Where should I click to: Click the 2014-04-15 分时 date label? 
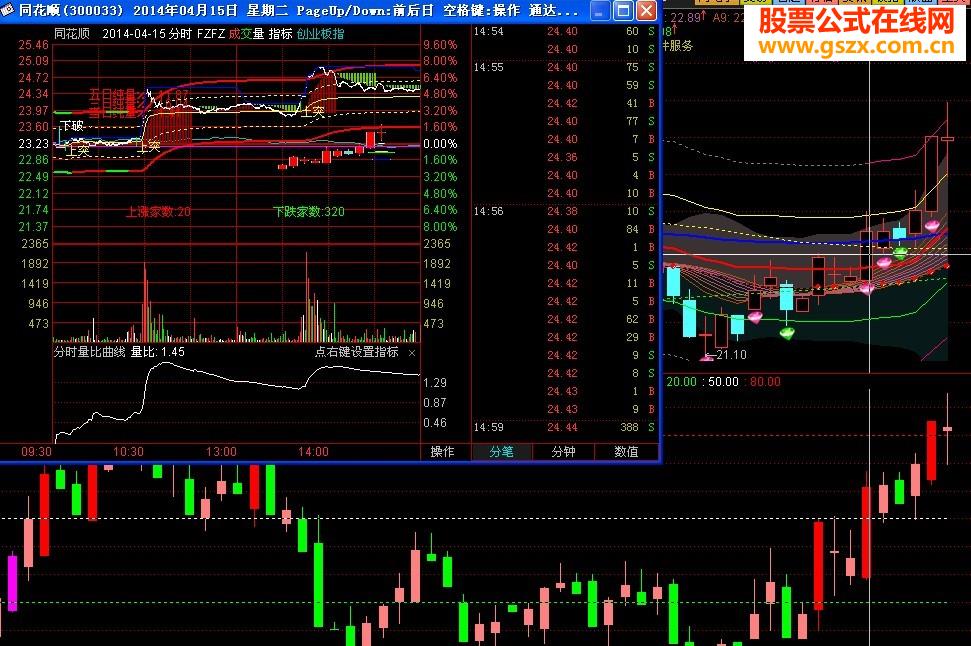[x=148, y=33]
